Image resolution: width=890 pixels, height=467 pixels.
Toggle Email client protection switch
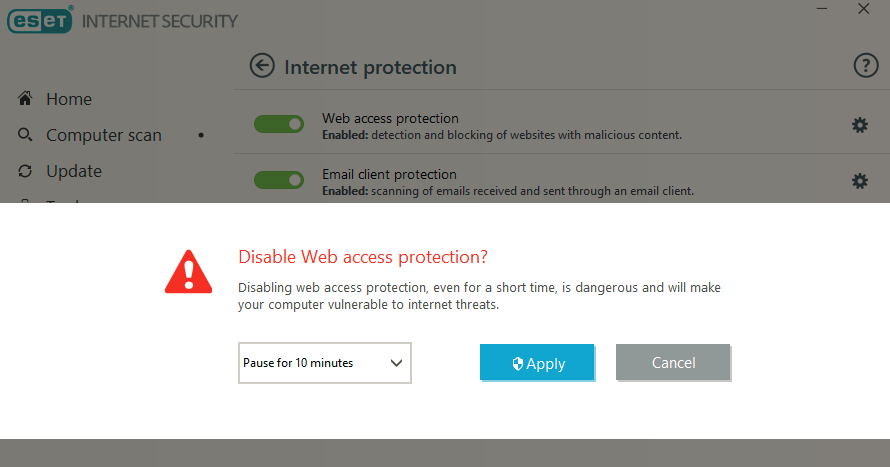tap(279, 180)
